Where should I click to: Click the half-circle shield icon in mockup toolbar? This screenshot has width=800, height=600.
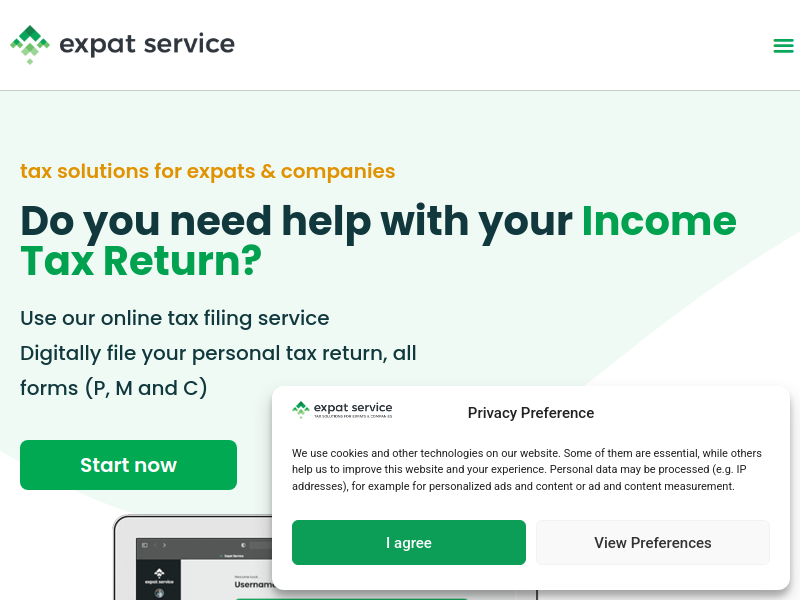(x=243, y=545)
